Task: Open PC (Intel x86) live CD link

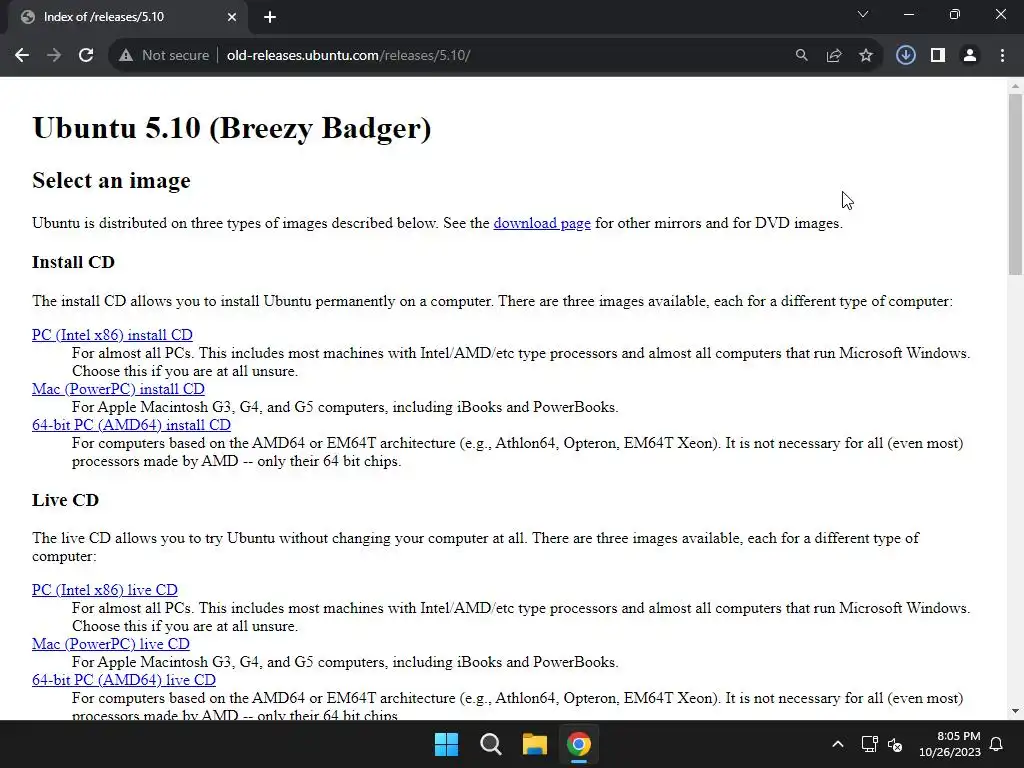Action: [x=104, y=590]
